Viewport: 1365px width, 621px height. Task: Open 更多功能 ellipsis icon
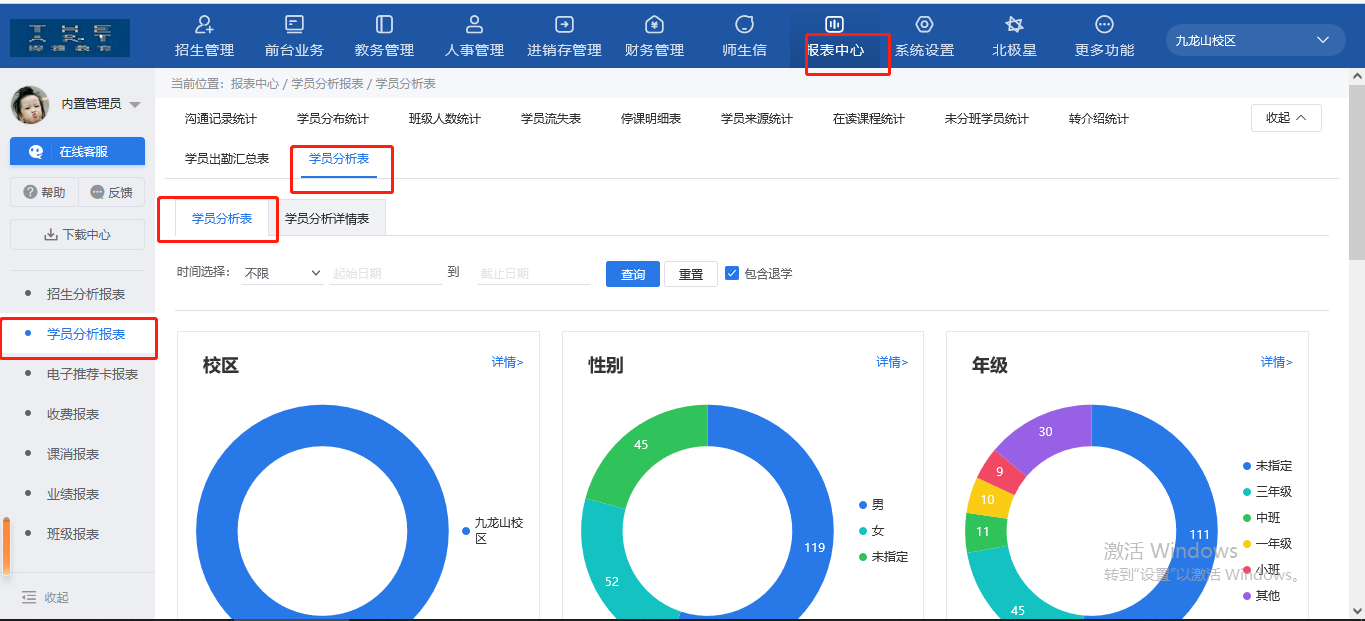click(x=1104, y=24)
